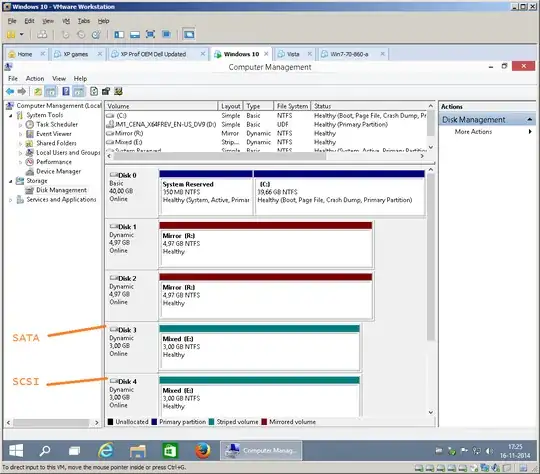Sort by the Layout column header

tap(231, 106)
